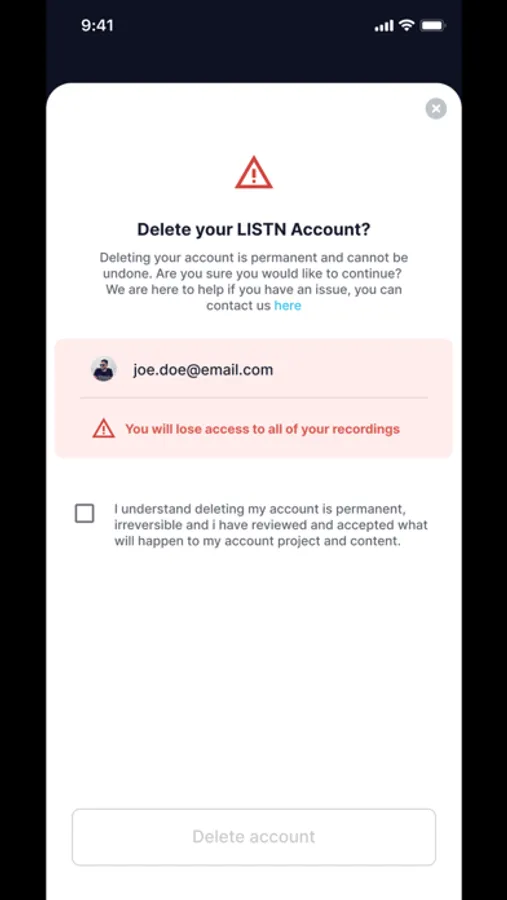
Task: Tap the 'contact us' text before the link
Action: 239,305
